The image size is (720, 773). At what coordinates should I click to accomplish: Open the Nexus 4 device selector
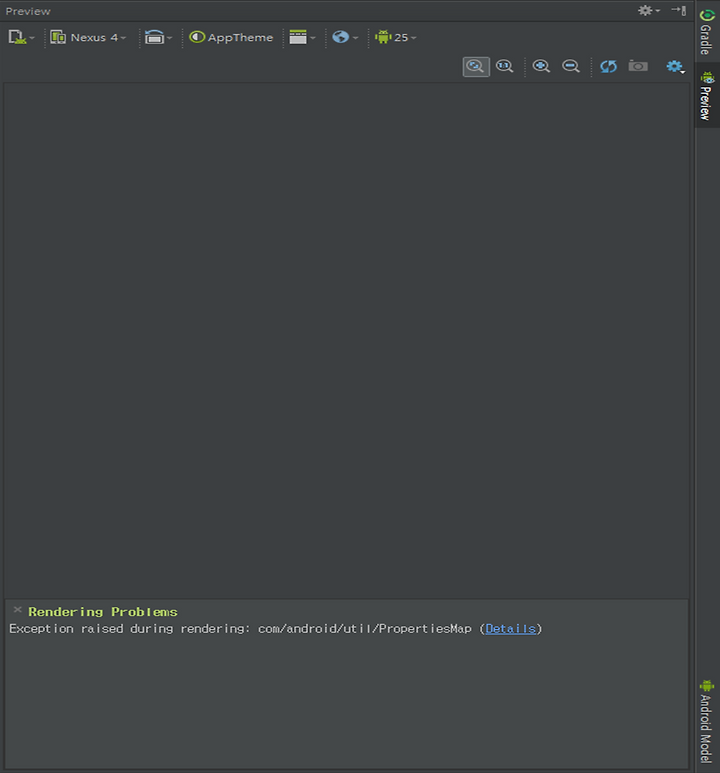click(x=88, y=37)
